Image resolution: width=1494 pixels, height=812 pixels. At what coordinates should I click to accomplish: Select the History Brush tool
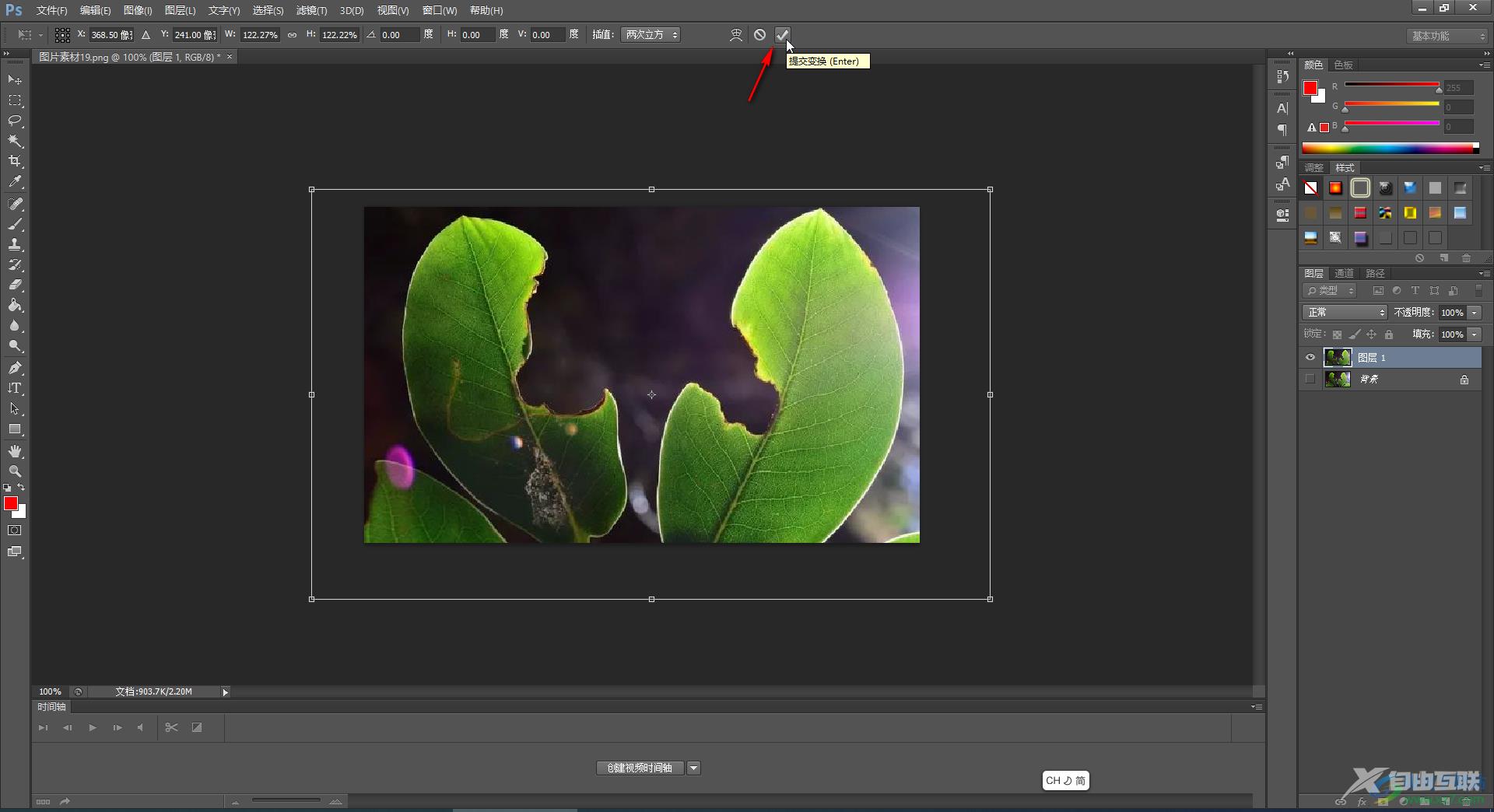15,264
